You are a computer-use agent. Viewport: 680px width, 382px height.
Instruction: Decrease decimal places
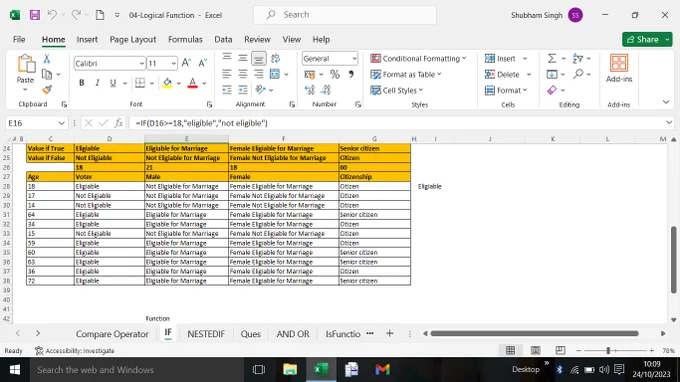click(326, 90)
